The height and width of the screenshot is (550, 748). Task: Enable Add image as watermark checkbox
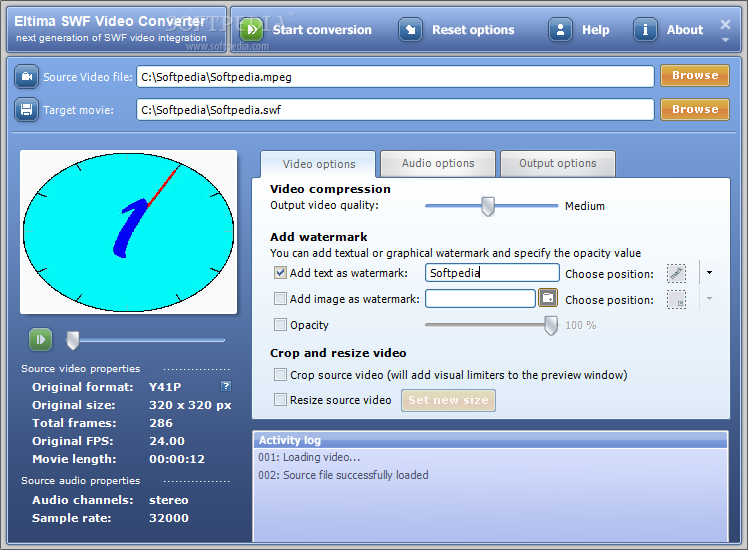tap(280, 299)
